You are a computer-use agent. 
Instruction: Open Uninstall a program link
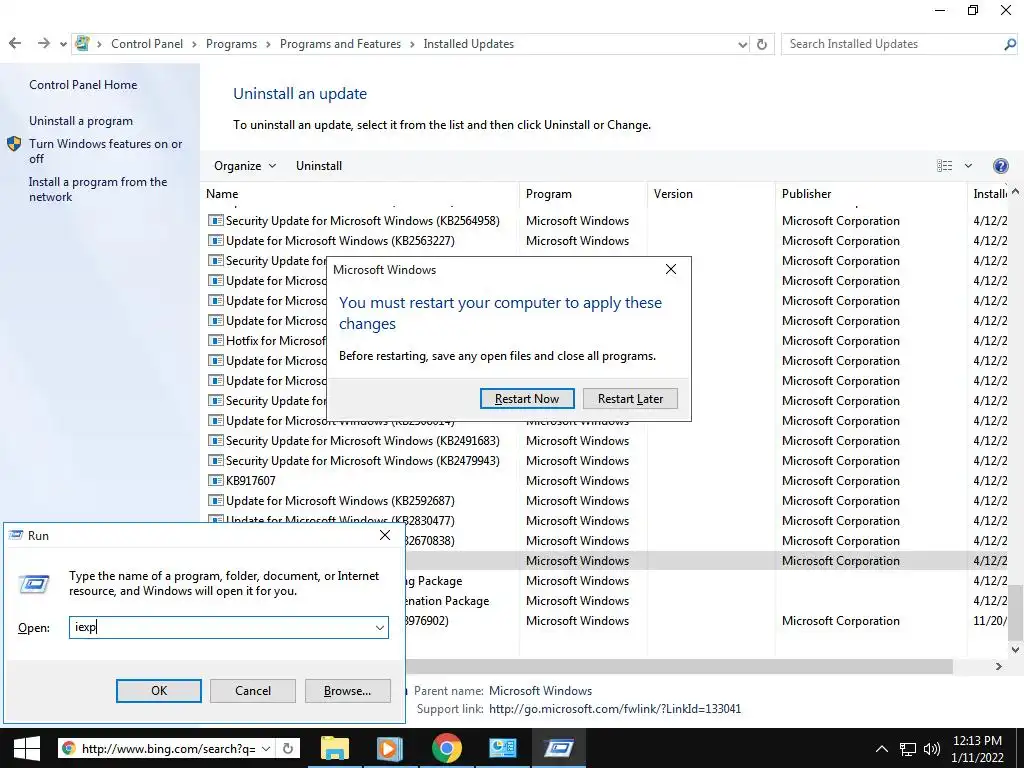[81, 121]
